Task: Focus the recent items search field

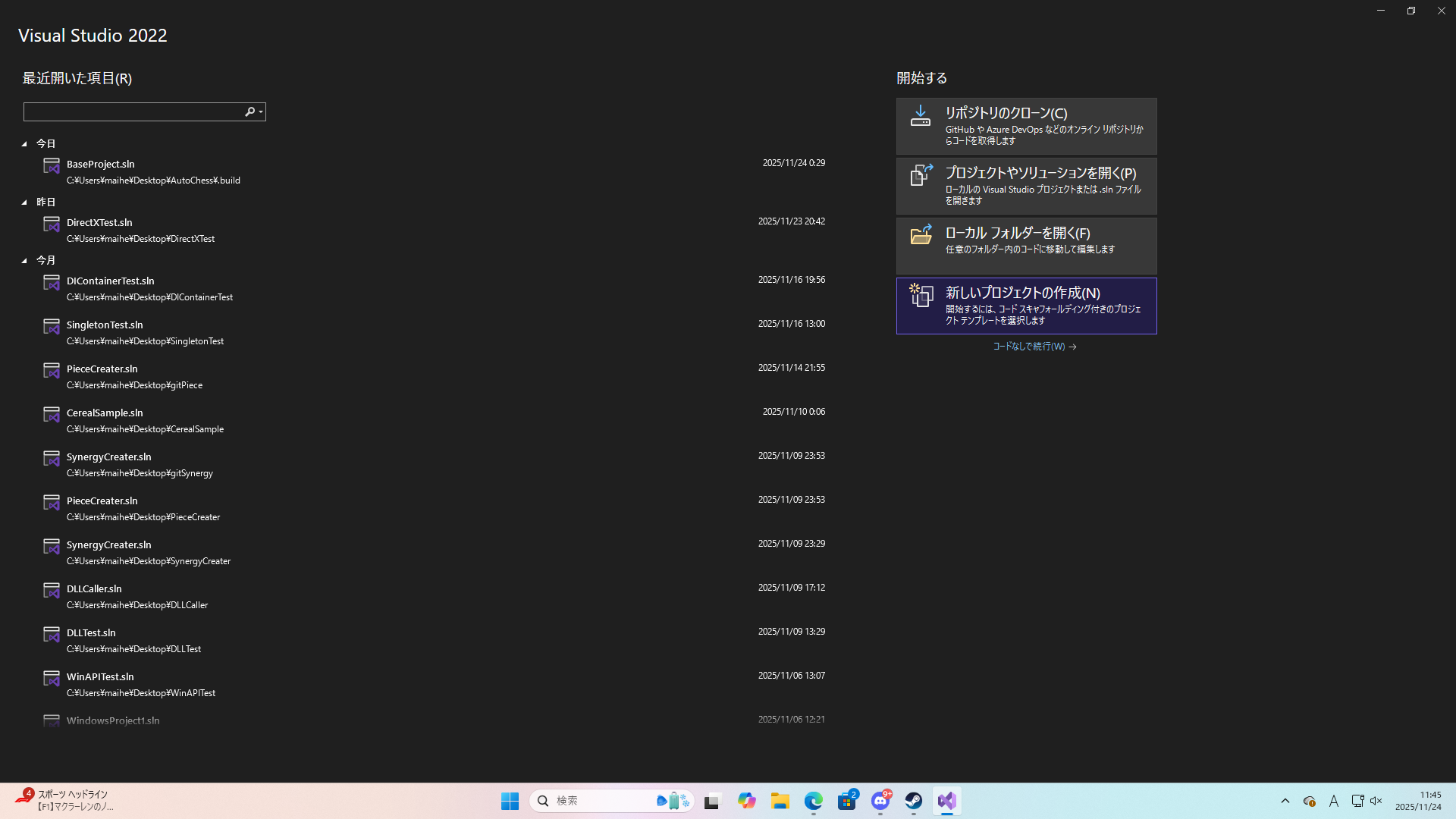Action: point(133,112)
